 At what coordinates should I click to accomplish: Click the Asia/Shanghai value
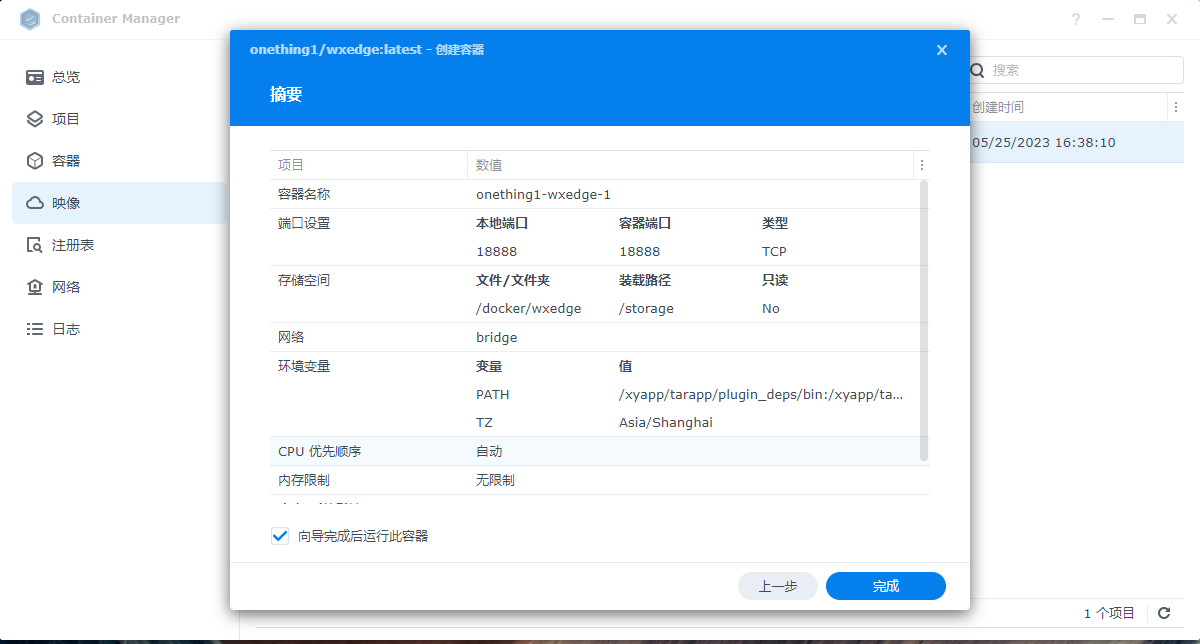pyautogui.click(x=666, y=423)
